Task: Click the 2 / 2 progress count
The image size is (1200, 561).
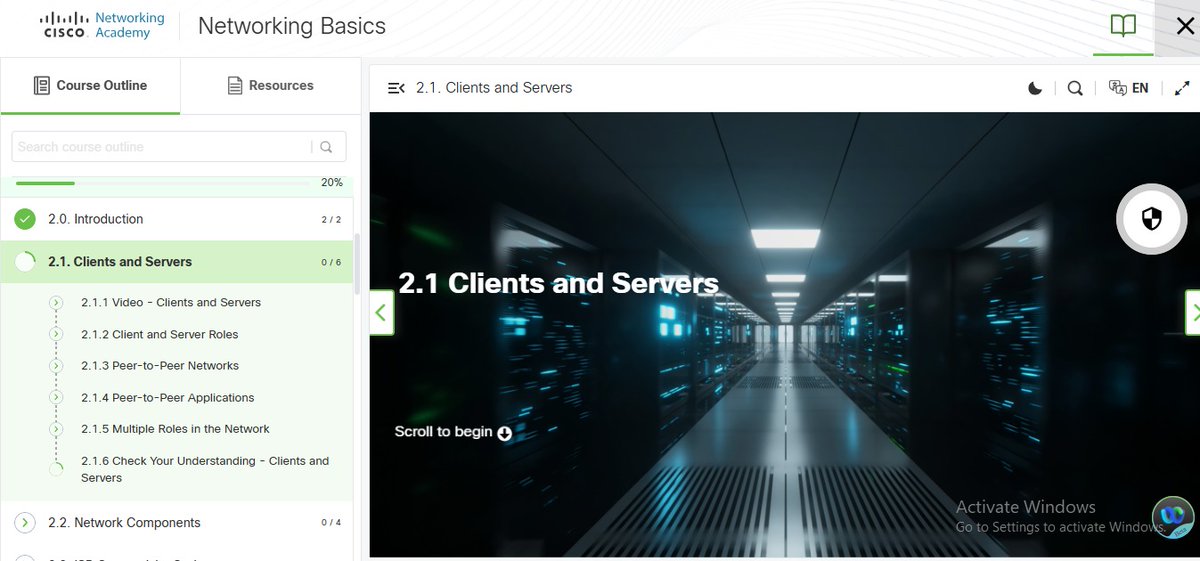Action: tap(331, 220)
